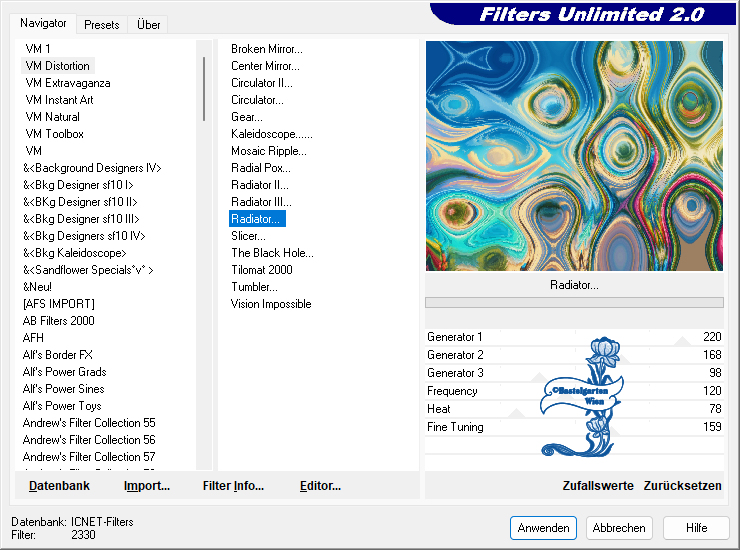Click the filter preview image
740x550 pixels.
pyautogui.click(x=574, y=156)
